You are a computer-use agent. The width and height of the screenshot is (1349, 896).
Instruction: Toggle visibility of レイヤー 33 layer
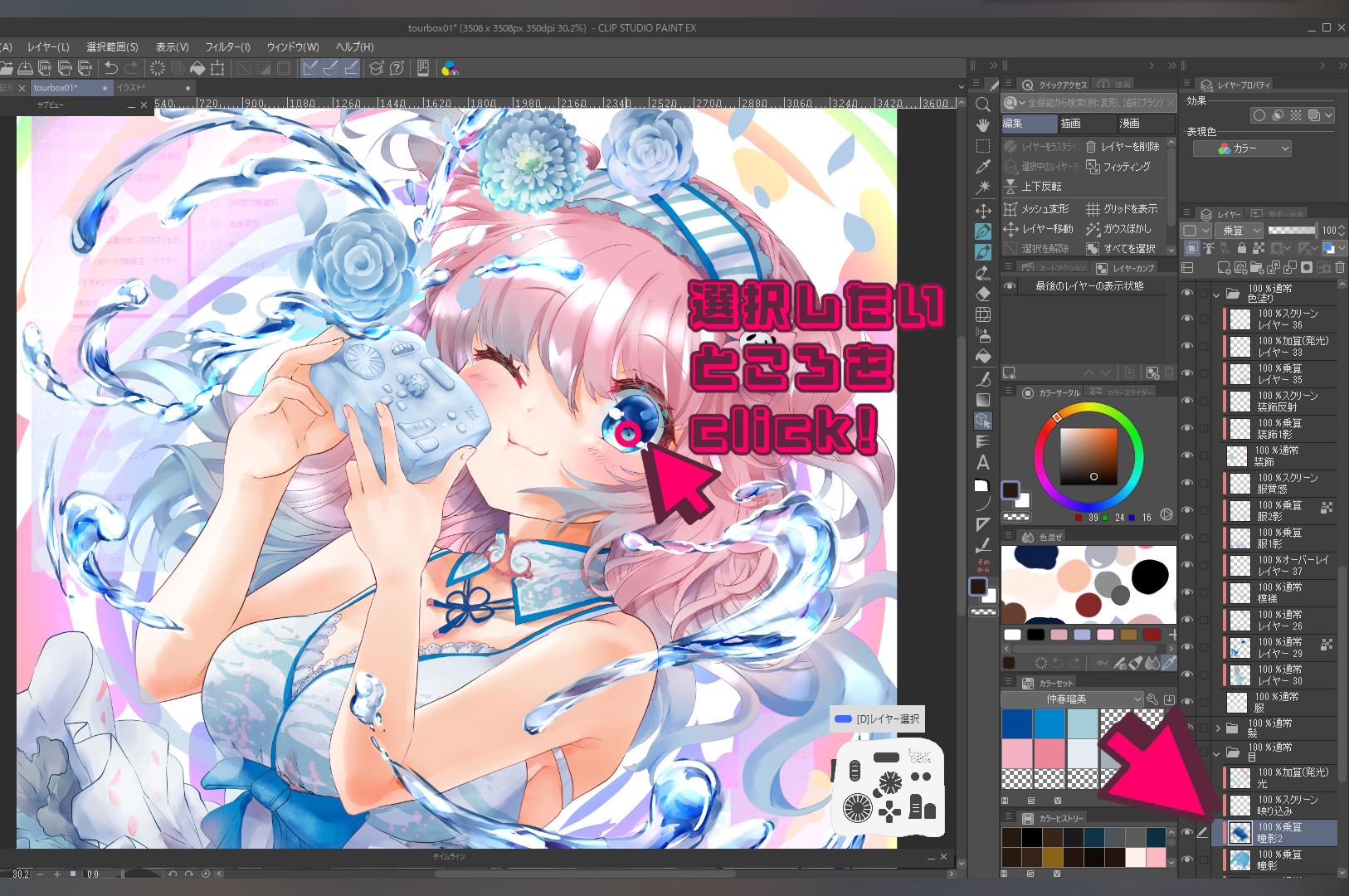pyautogui.click(x=1187, y=347)
